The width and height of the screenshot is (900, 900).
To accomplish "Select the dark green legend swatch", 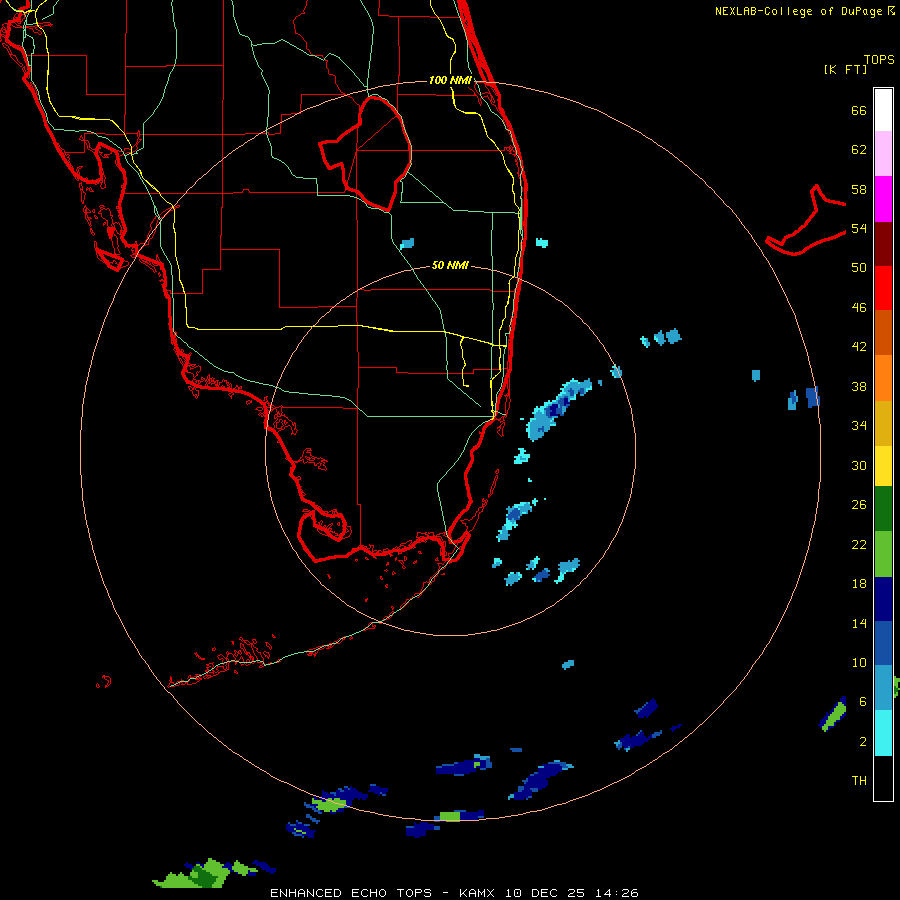I will [x=883, y=509].
